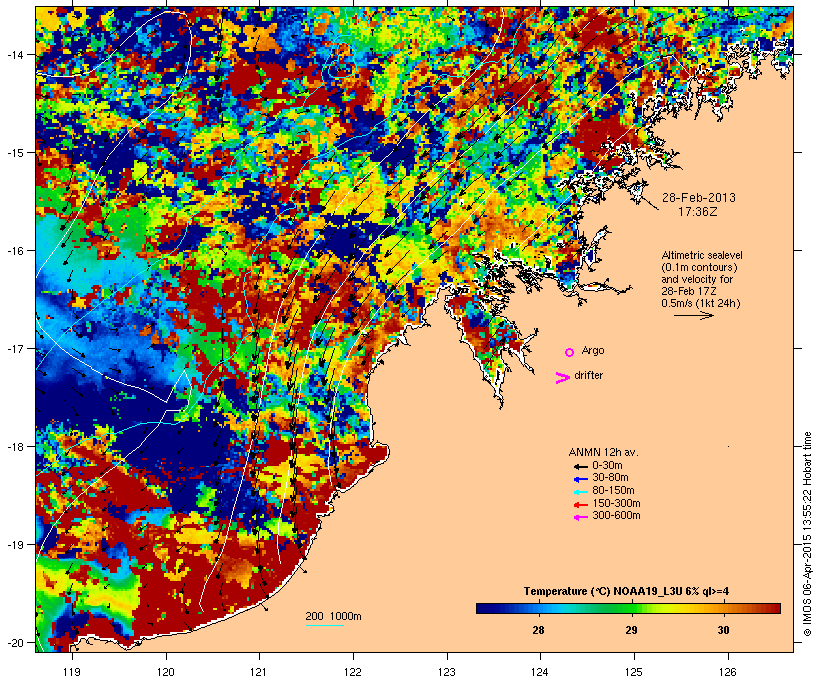Click the 121 longitude axis label

[259, 672]
